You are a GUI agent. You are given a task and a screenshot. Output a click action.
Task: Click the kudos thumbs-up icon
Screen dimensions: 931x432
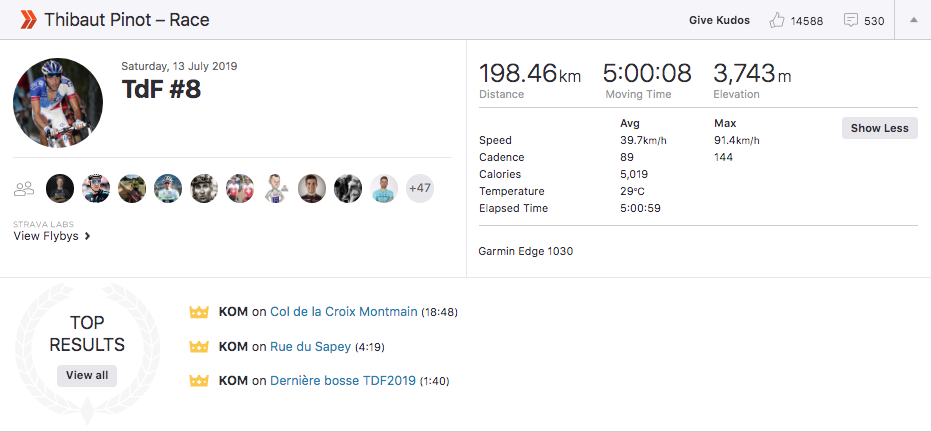pos(777,20)
